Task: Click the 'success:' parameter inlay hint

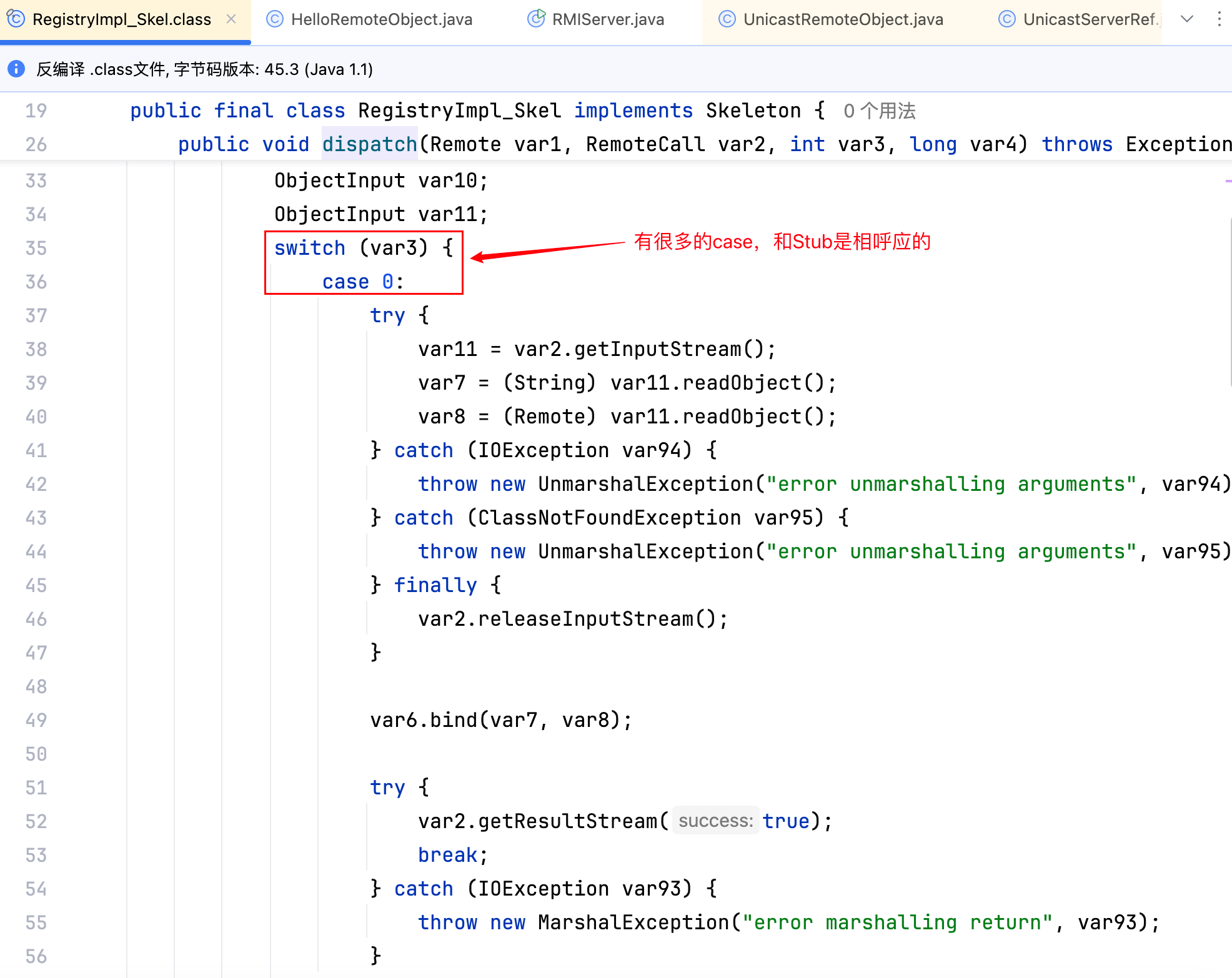Action: (x=715, y=821)
